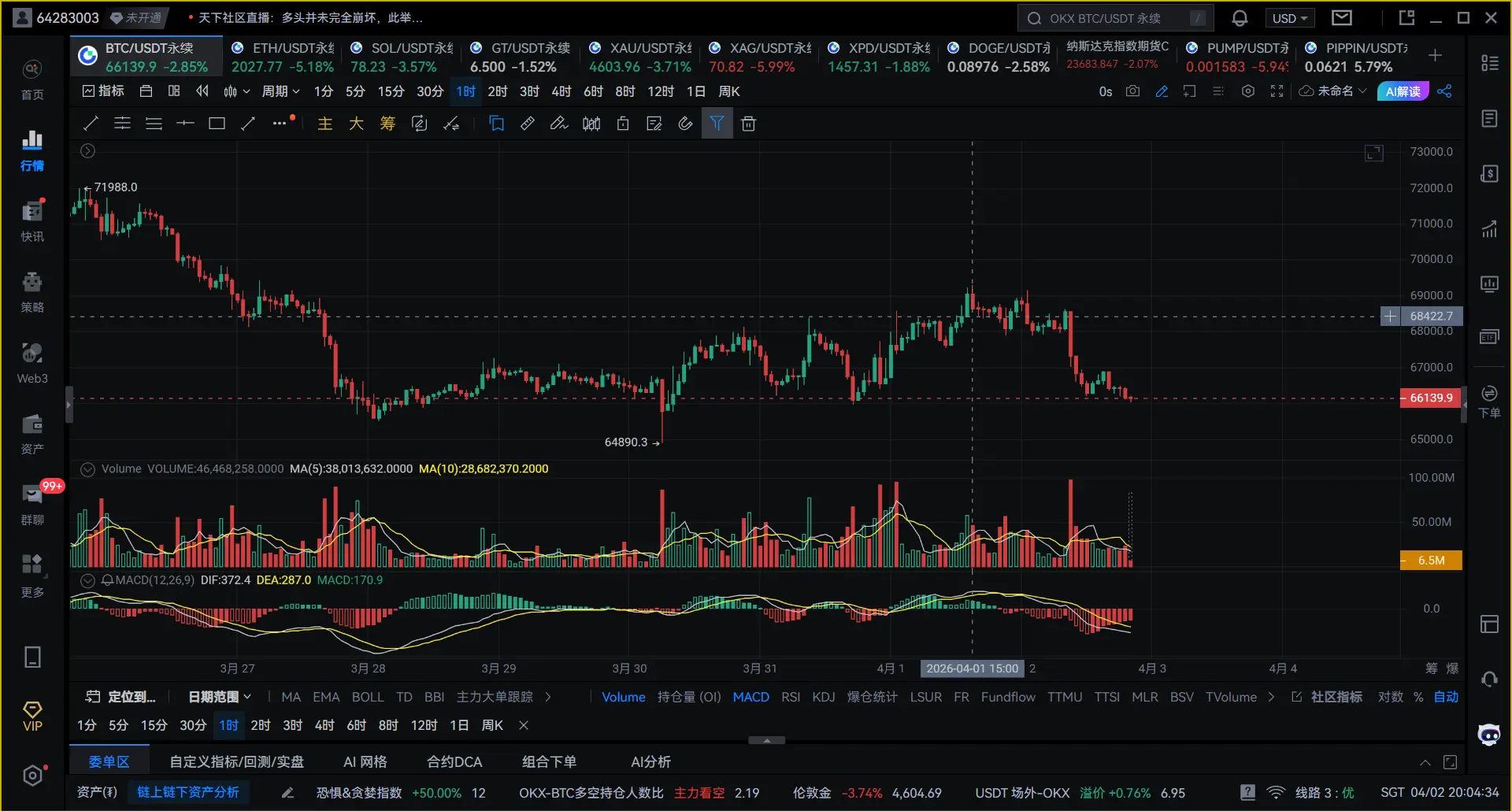Select the ruler measure tool
The image size is (1512, 811).
[528, 124]
